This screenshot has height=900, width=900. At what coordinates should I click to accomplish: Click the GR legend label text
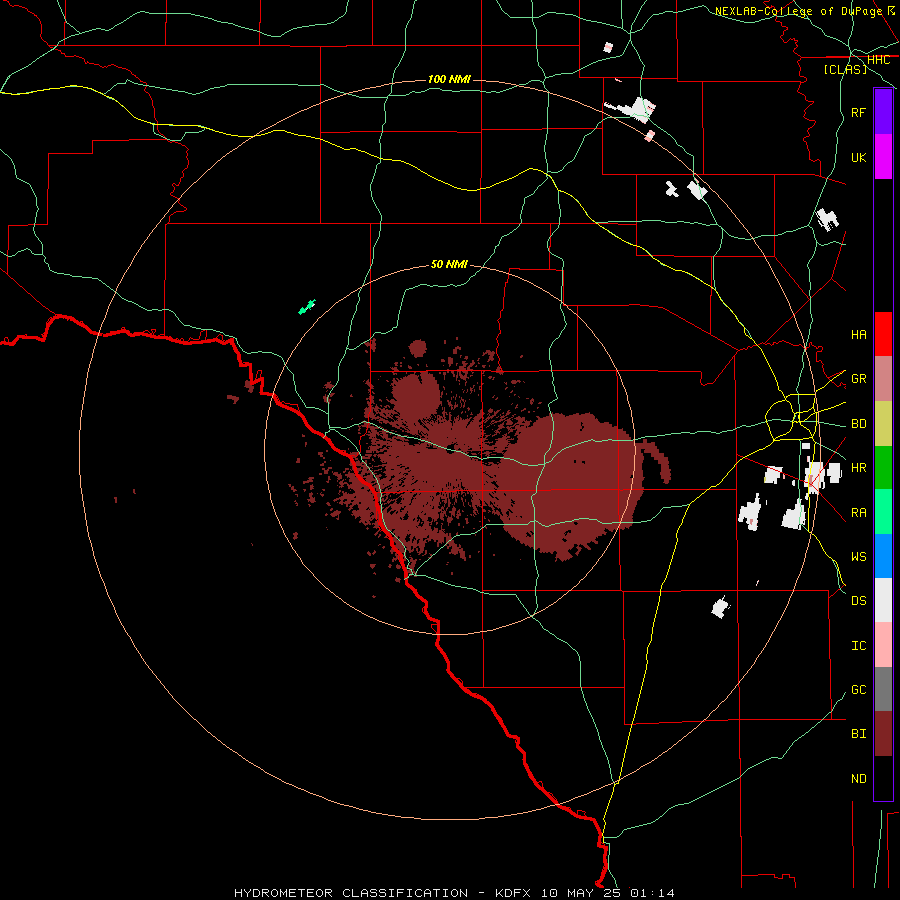pyautogui.click(x=859, y=378)
